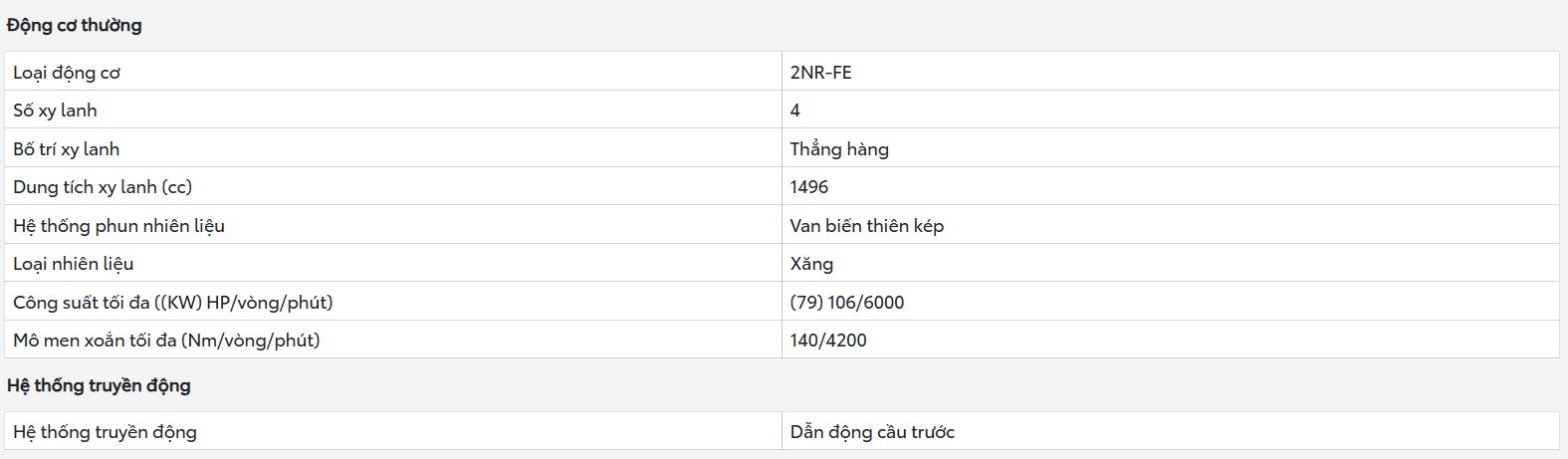Select the "Hệ thống truyền động" table row label

(105, 432)
